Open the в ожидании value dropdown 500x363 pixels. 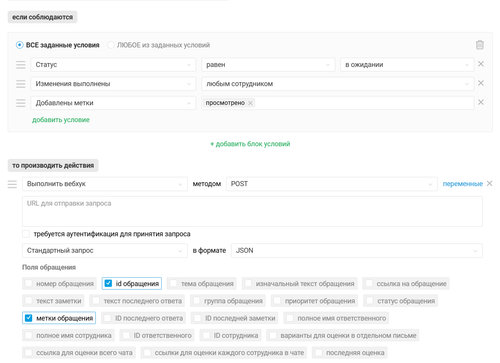click(407, 65)
